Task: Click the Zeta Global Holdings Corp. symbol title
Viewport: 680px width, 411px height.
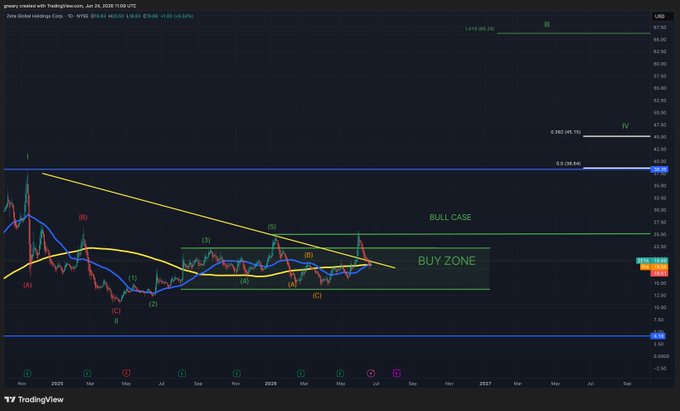Action: pos(34,16)
